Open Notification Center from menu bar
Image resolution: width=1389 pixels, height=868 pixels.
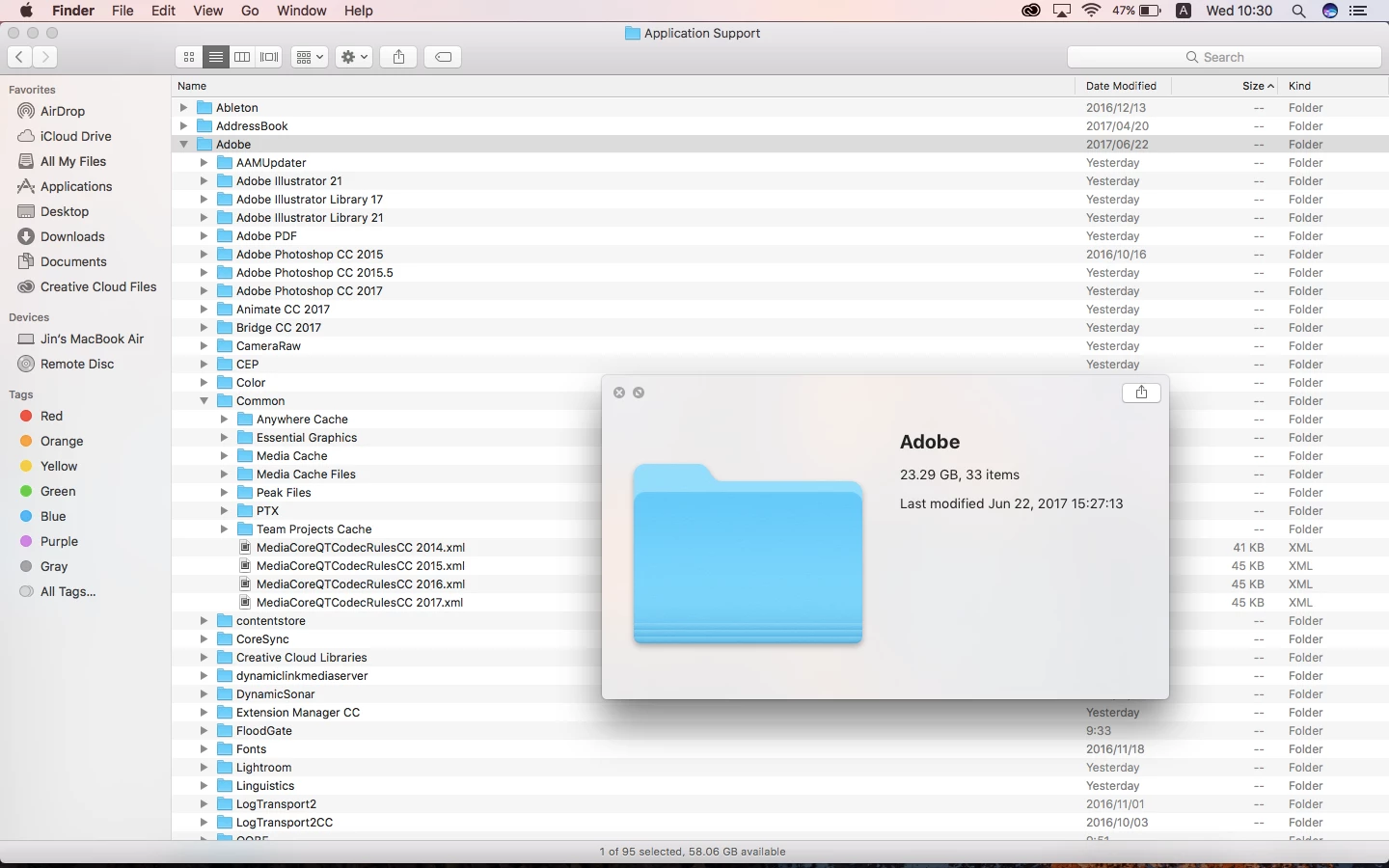click(x=1358, y=11)
